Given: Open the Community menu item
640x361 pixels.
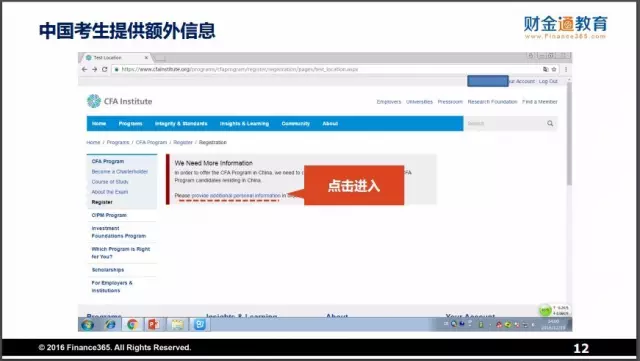Looking at the screenshot, I should pyautogui.click(x=296, y=123).
